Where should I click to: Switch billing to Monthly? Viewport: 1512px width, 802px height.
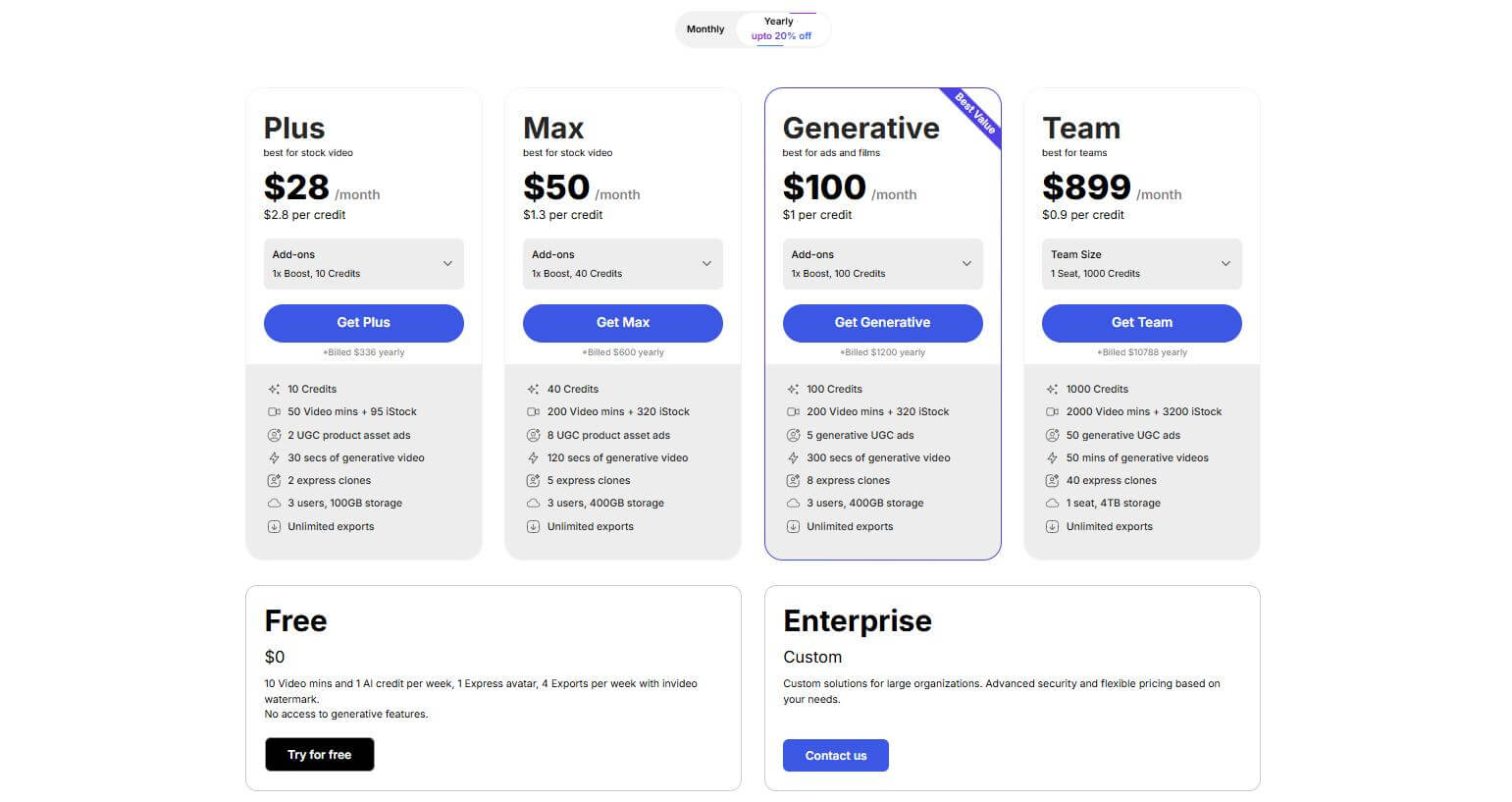(705, 28)
